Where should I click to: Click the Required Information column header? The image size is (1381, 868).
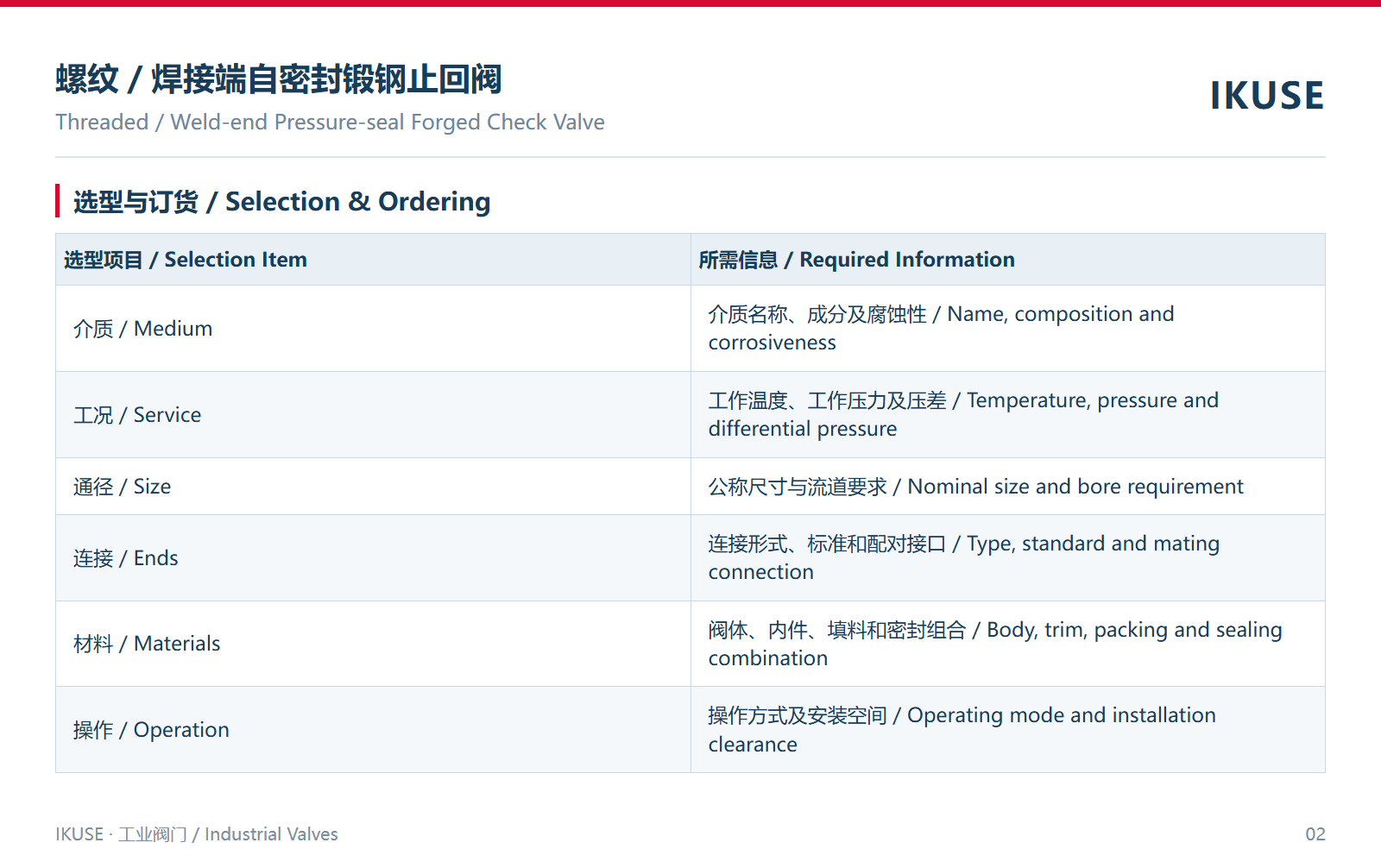click(1008, 260)
